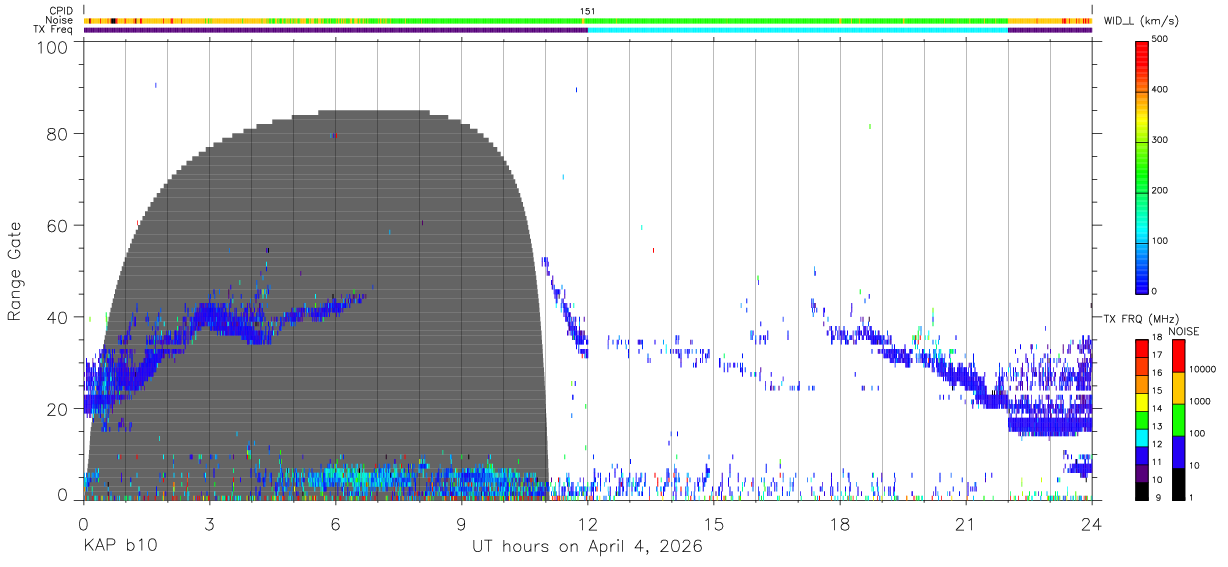Click the cyan swatch in TX FRQ legend
1228x567 pixels.
click(x=1142, y=437)
